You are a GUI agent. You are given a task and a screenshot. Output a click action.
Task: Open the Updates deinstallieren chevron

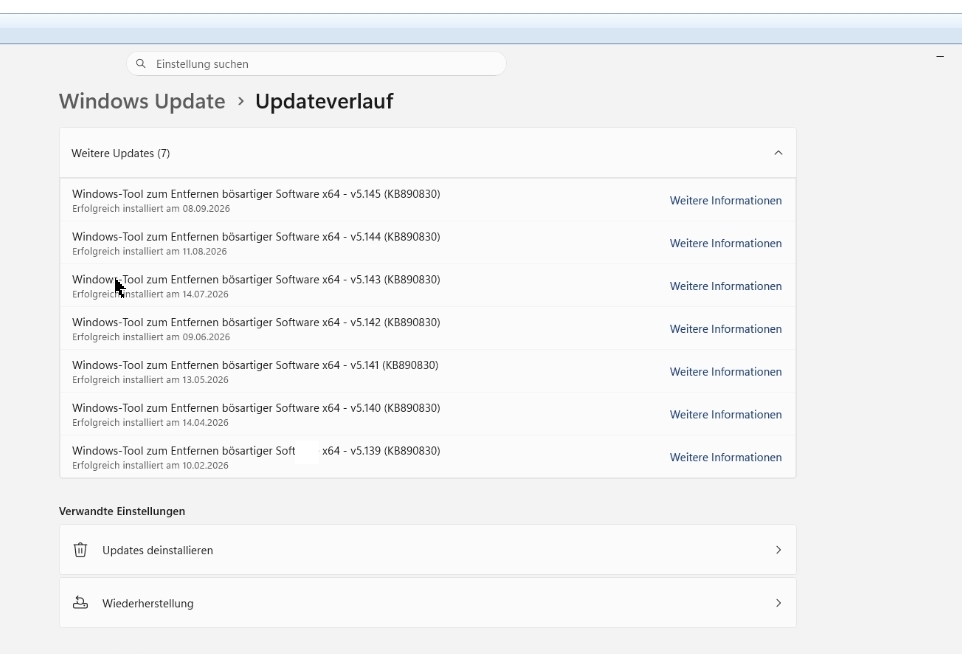click(x=778, y=550)
